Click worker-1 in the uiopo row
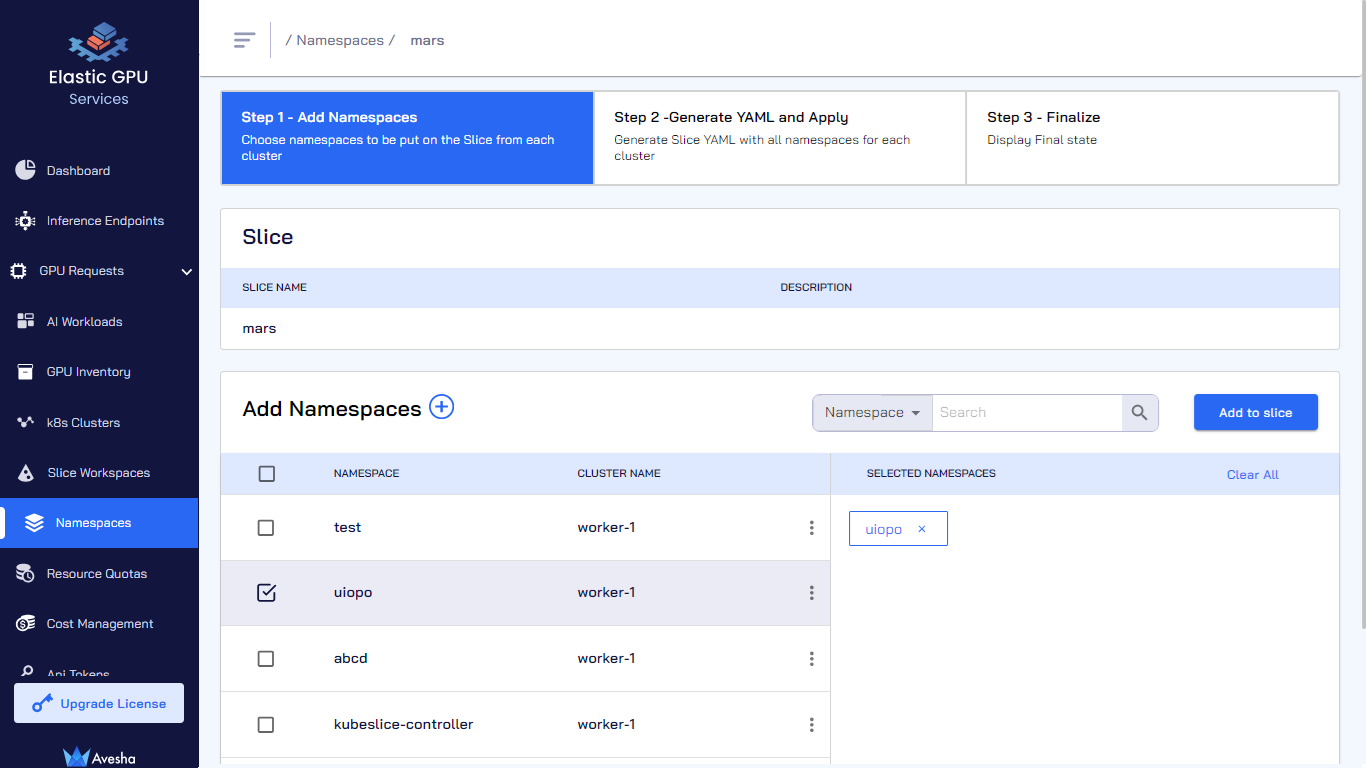The width and height of the screenshot is (1366, 774). [606, 593]
